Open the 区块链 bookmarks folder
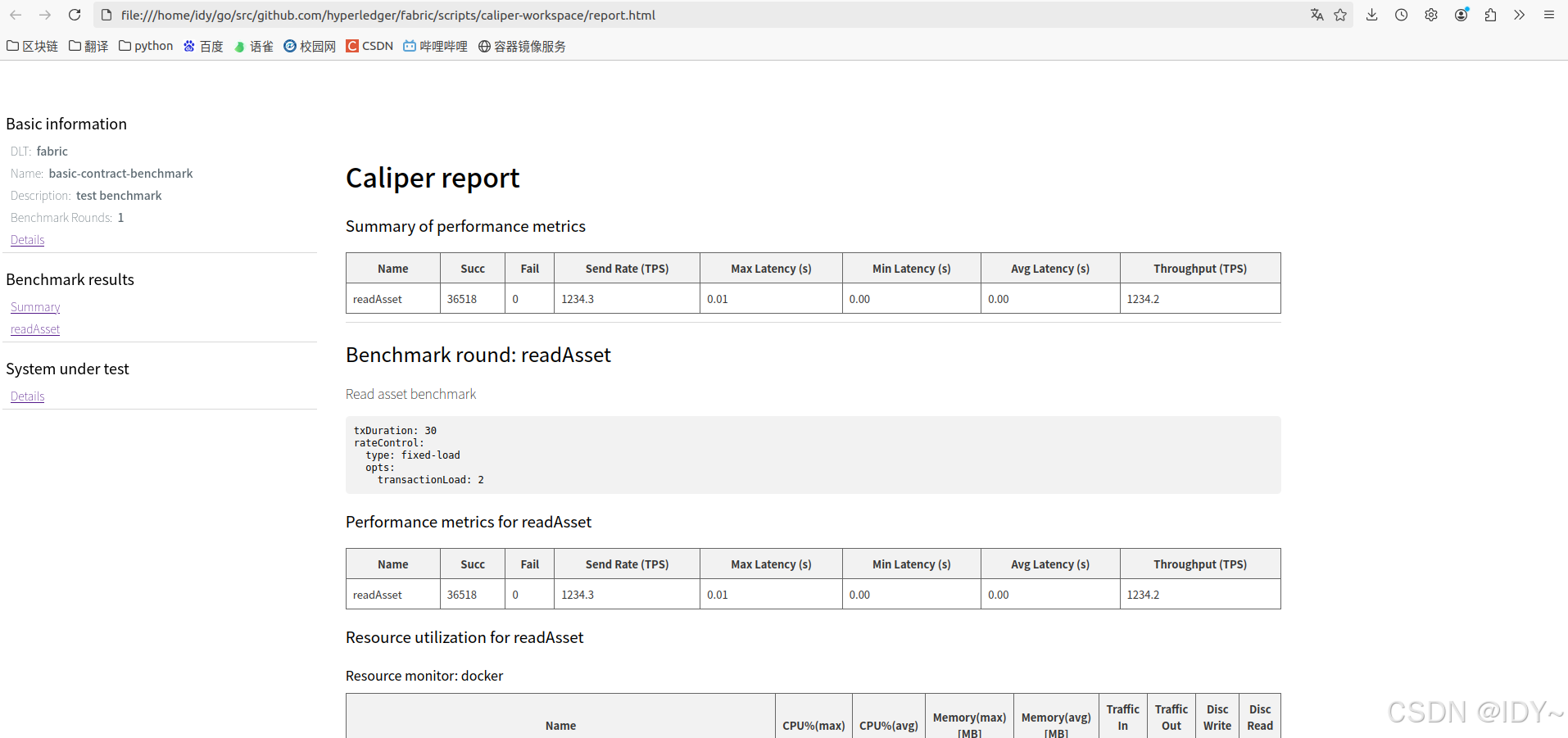This screenshot has height=738, width=1568. [33, 46]
